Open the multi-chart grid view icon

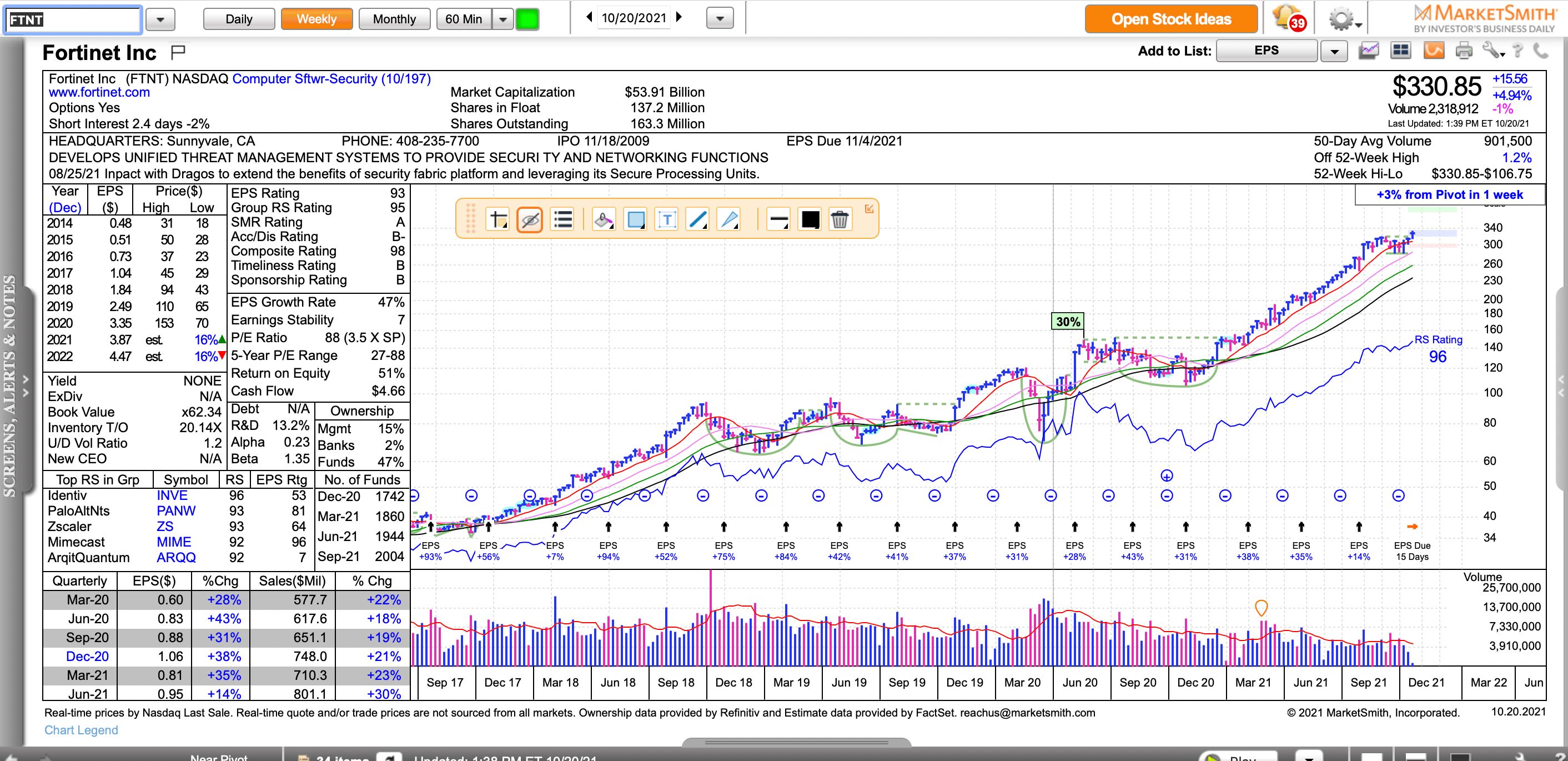1401,51
